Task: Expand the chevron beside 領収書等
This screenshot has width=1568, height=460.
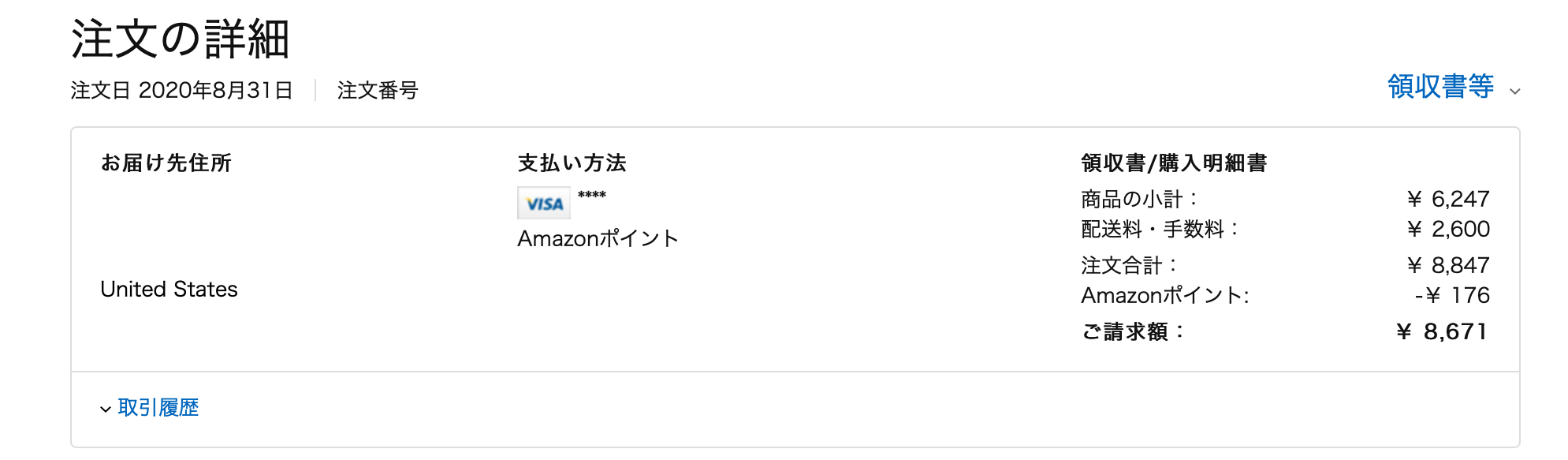Action: click(1514, 92)
